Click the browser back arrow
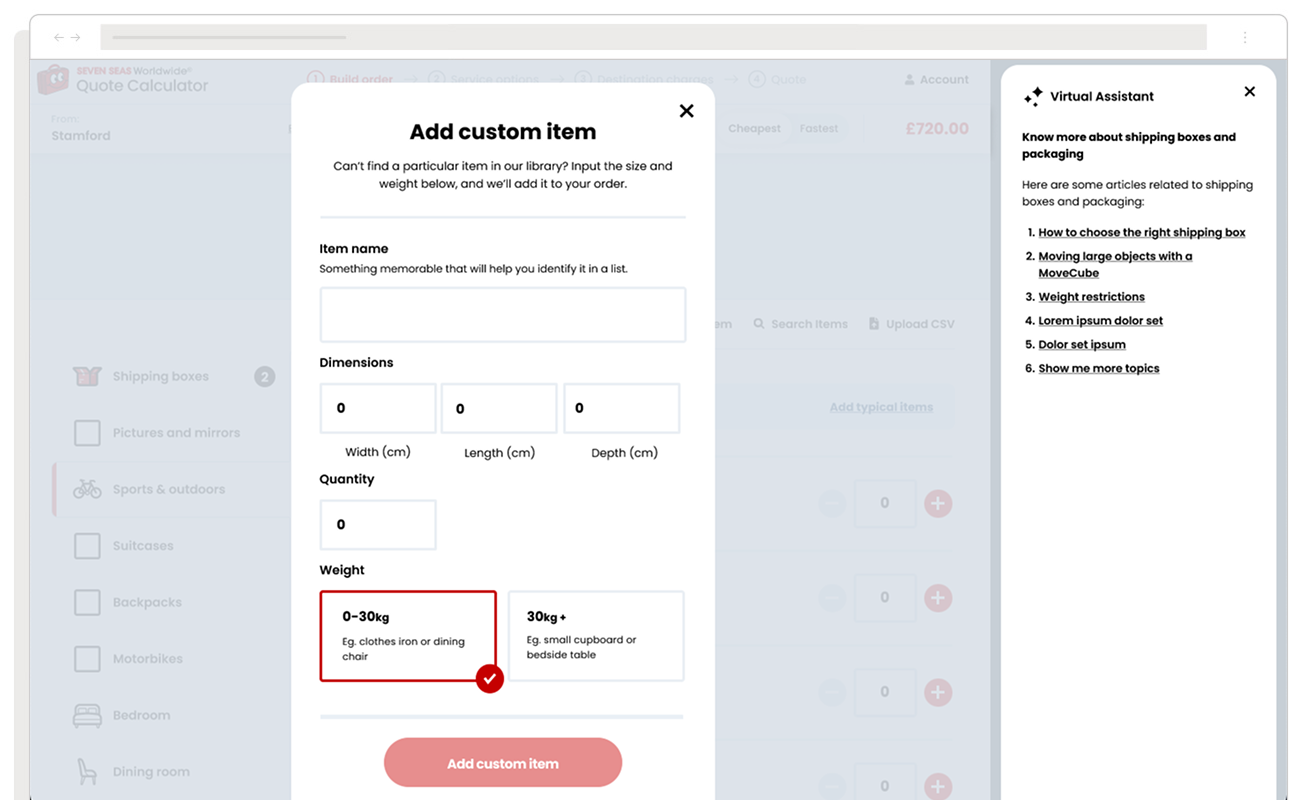The width and height of the screenshot is (1300, 800). click(x=58, y=37)
